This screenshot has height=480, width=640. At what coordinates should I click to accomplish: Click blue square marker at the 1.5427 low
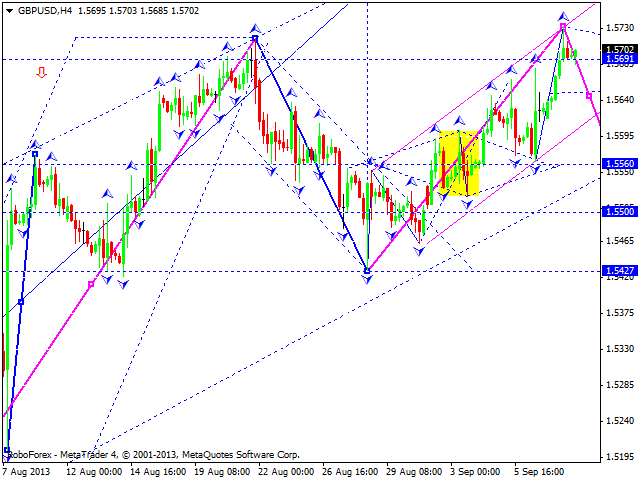coord(367,270)
